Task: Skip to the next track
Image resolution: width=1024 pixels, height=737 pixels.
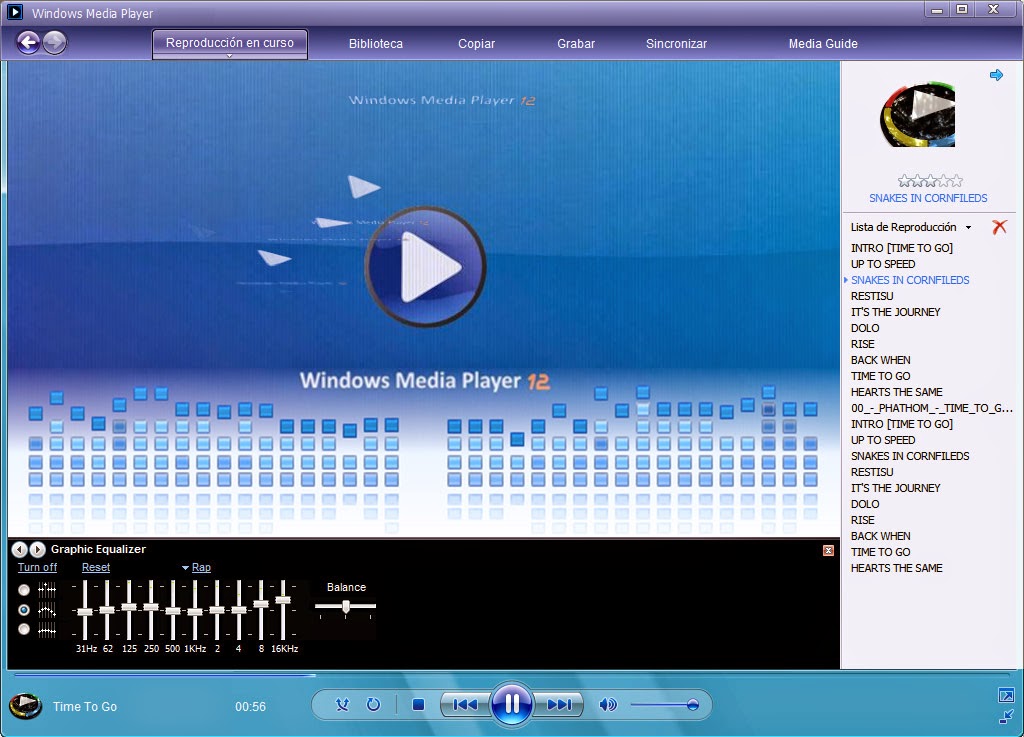Action: pos(558,705)
